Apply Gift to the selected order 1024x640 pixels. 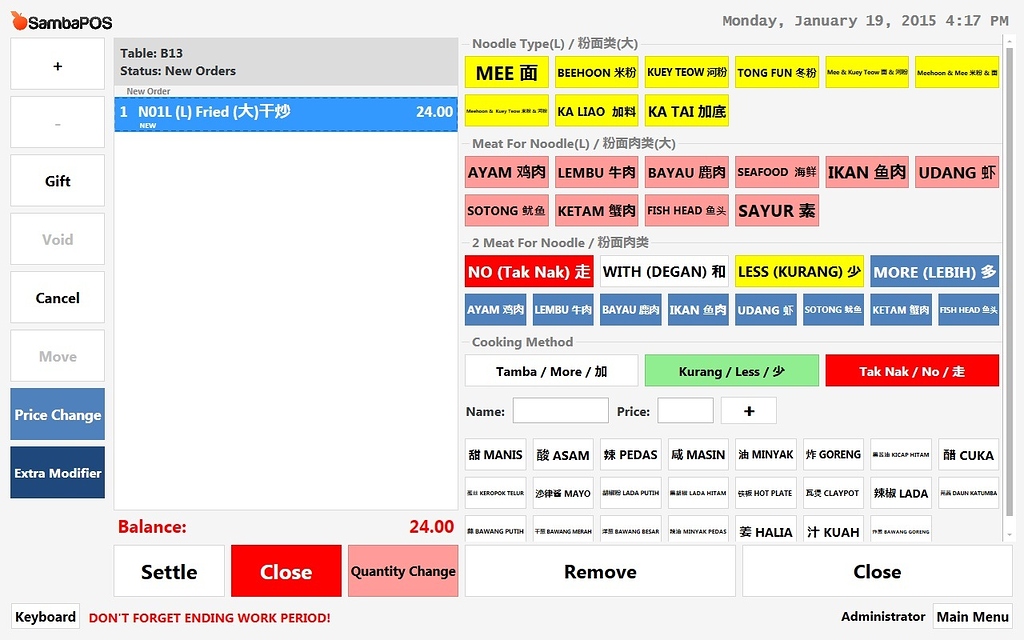(56, 180)
